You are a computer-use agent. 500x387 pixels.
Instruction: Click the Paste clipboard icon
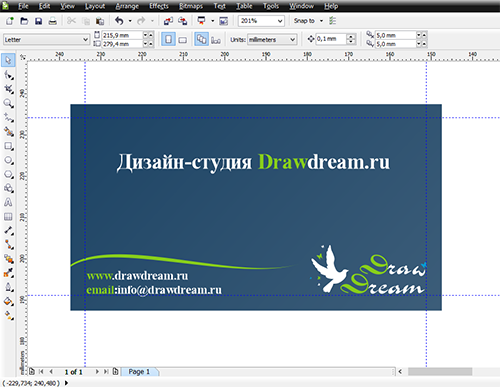coord(100,21)
